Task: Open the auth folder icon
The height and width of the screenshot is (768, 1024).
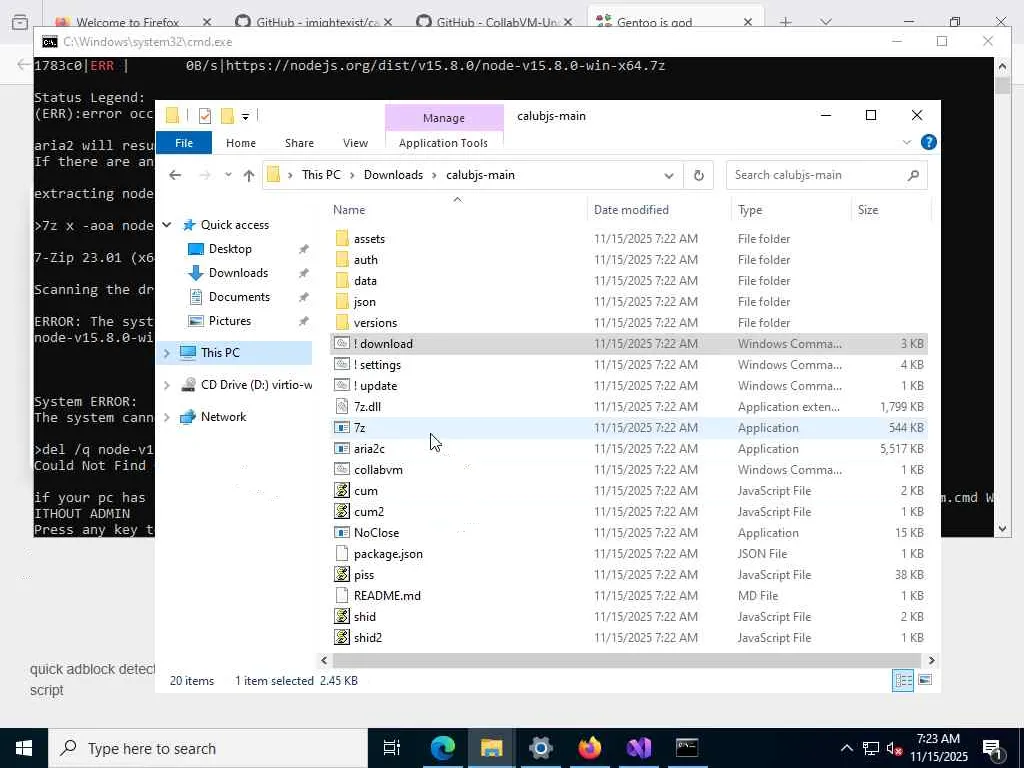Action: point(342,259)
